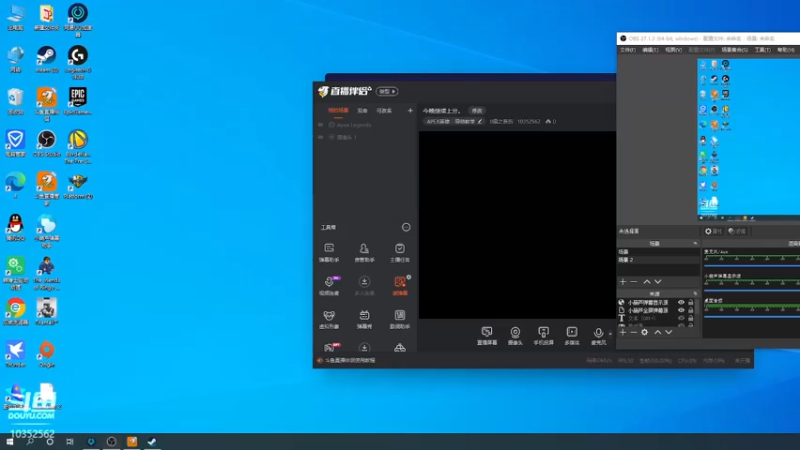Click undock icon on OBS sources panel header
The height and width of the screenshot is (450, 800).
[695, 293]
